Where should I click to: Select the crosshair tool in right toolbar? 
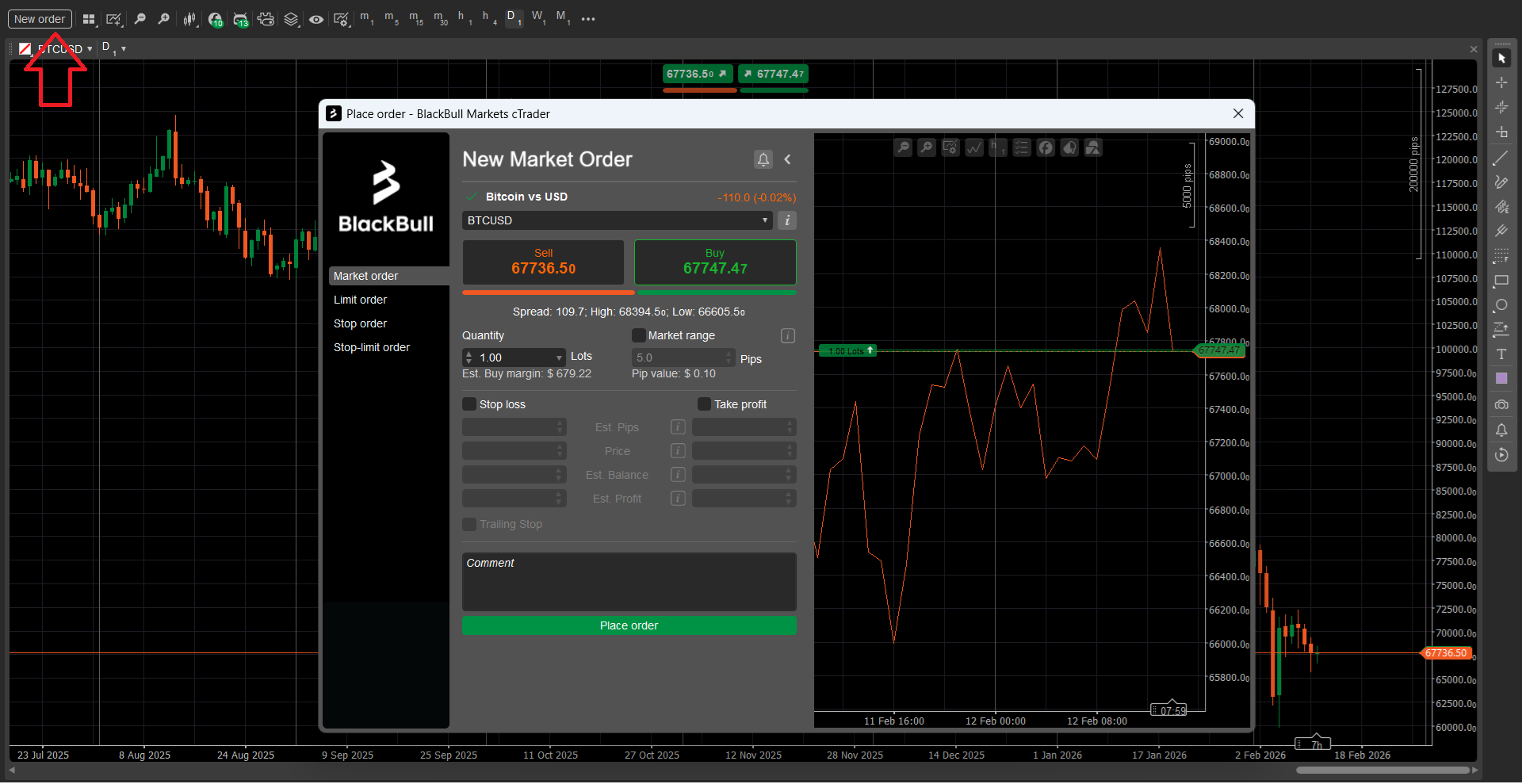1501,82
